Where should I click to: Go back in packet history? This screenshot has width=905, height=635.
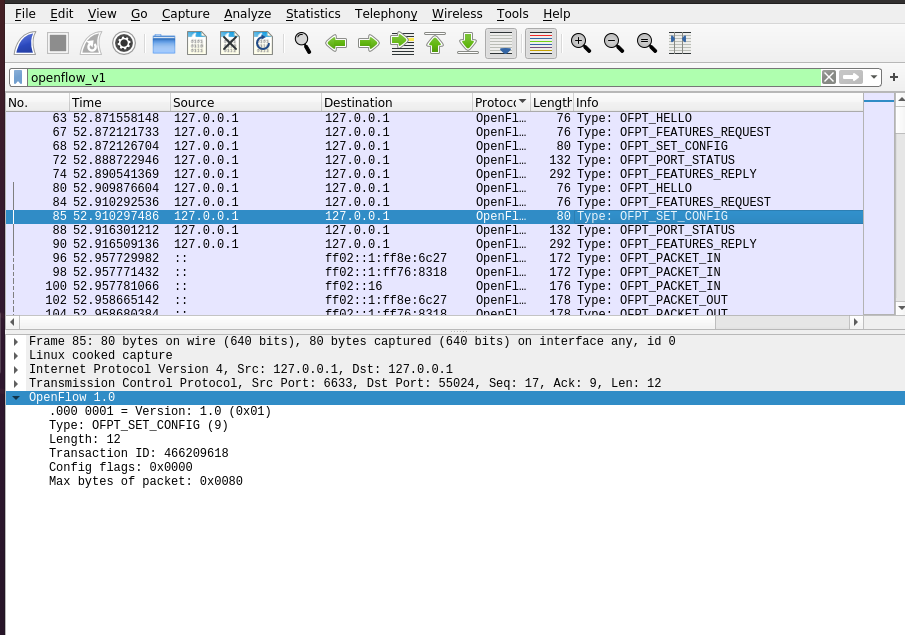click(x=336, y=43)
